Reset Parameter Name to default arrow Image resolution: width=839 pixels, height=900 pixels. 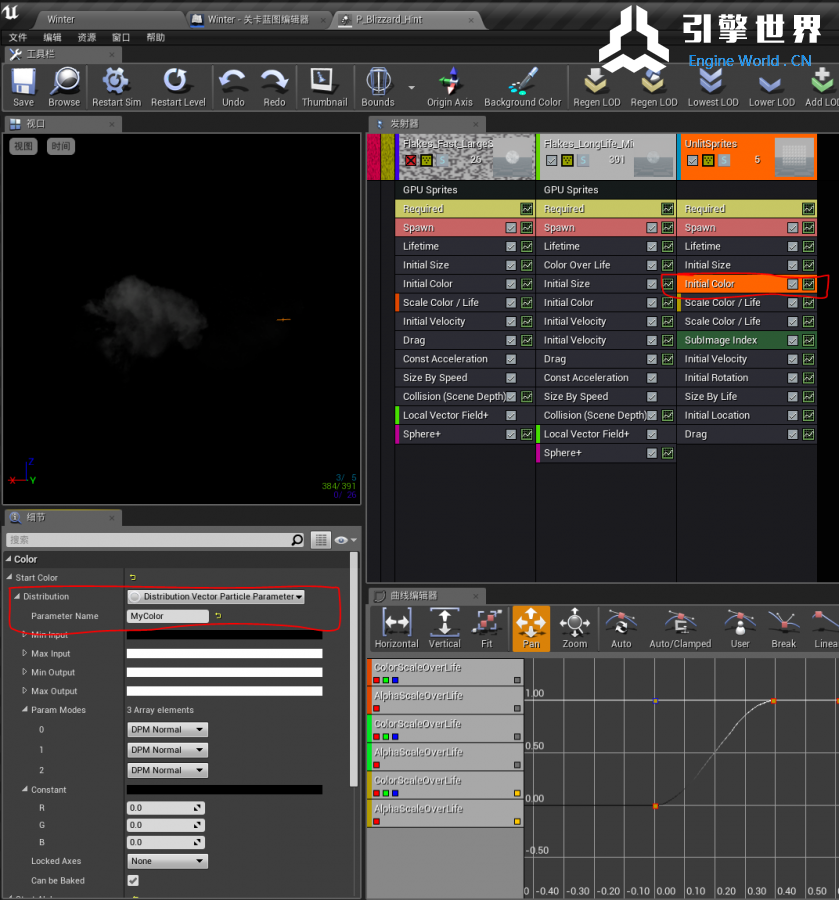click(218, 615)
